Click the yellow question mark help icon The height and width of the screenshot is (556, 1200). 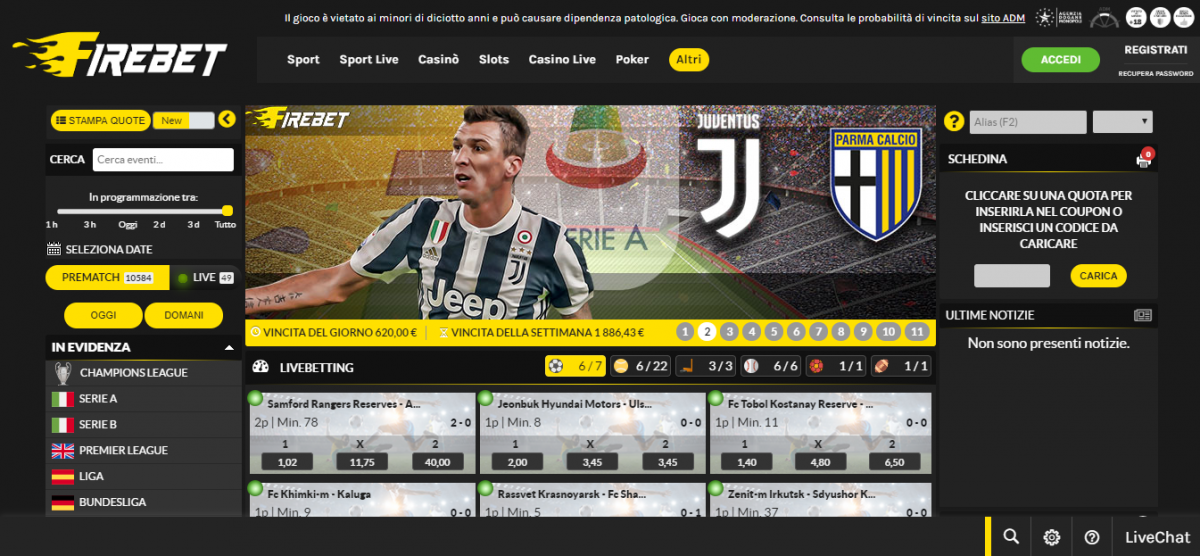(953, 122)
